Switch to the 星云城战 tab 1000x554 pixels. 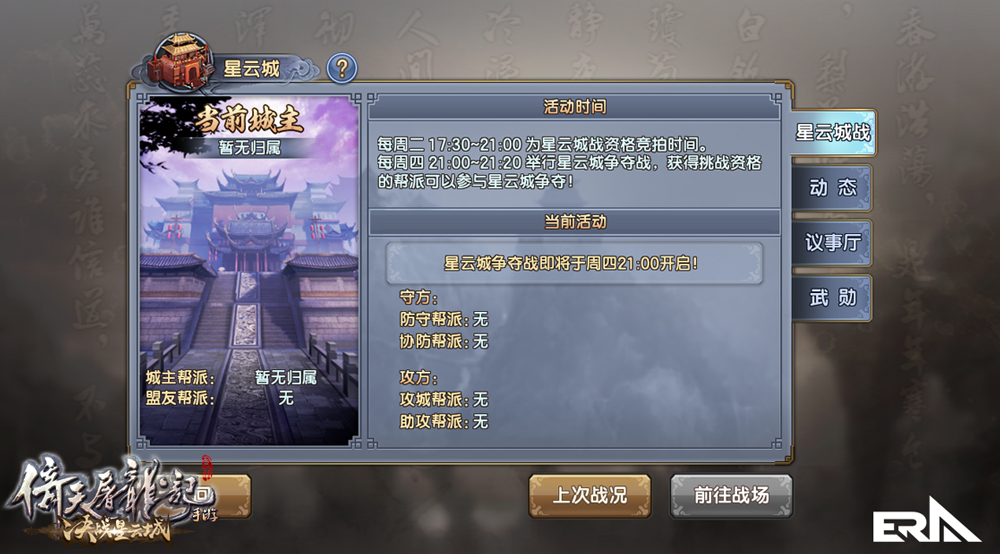click(x=833, y=133)
